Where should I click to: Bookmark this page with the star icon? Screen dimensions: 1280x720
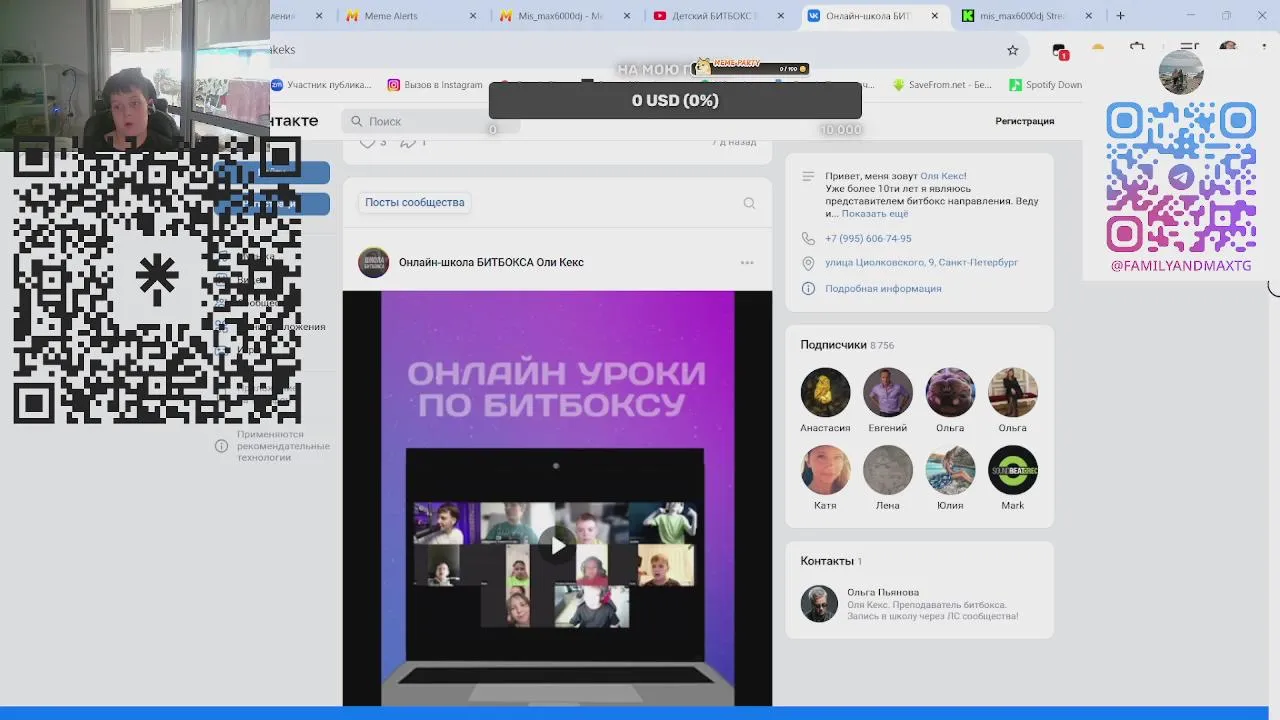point(1012,50)
